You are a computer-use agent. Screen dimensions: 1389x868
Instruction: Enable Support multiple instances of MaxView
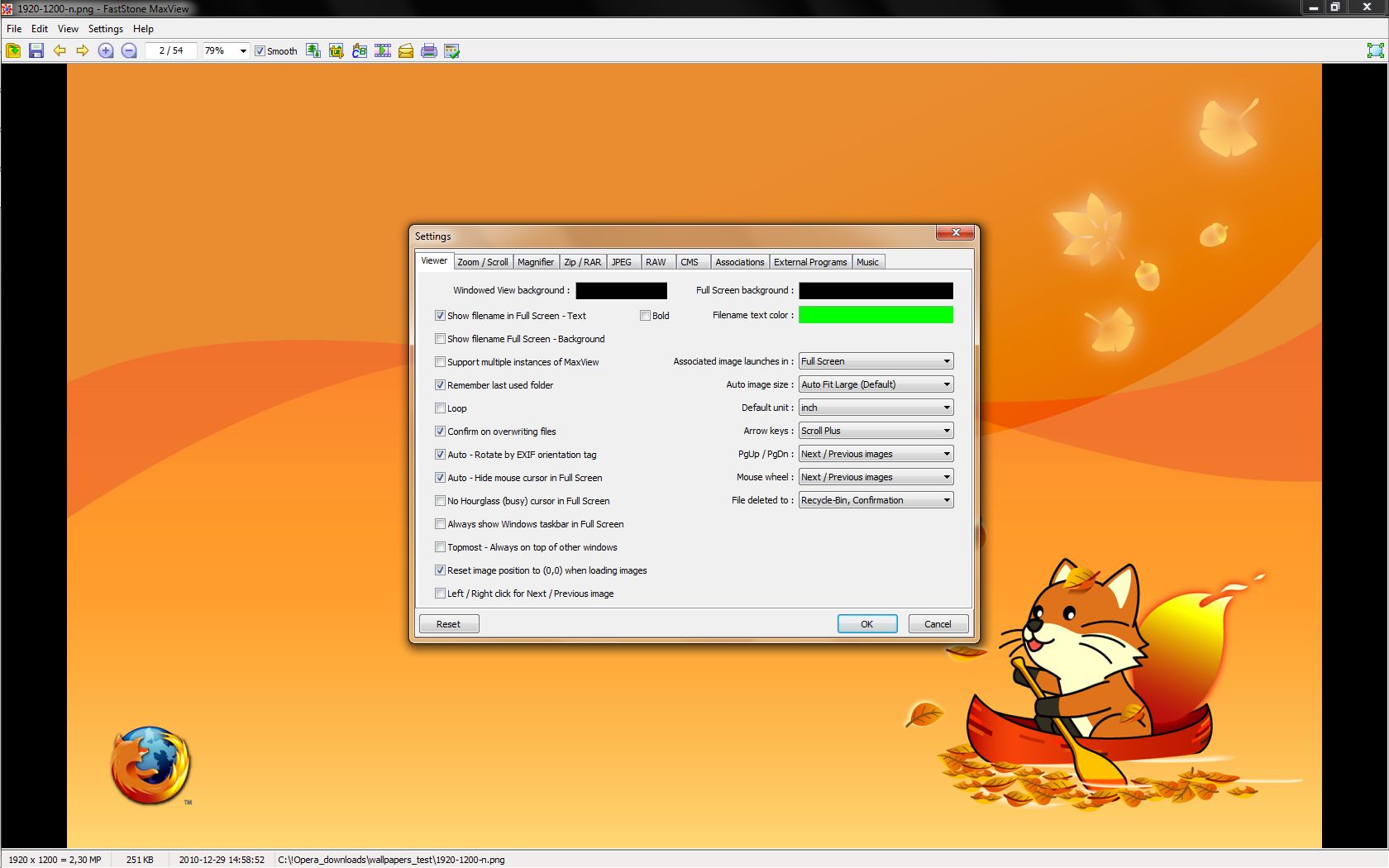(x=440, y=362)
